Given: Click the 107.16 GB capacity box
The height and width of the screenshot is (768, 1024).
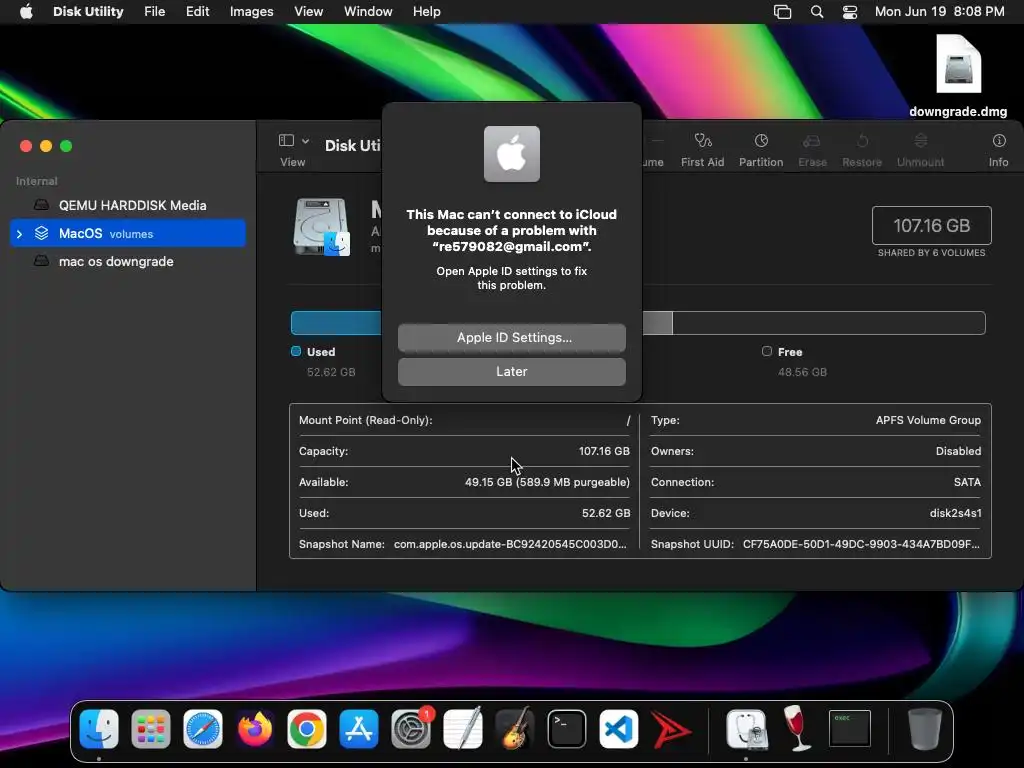Looking at the screenshot, I should pos(931,225).
